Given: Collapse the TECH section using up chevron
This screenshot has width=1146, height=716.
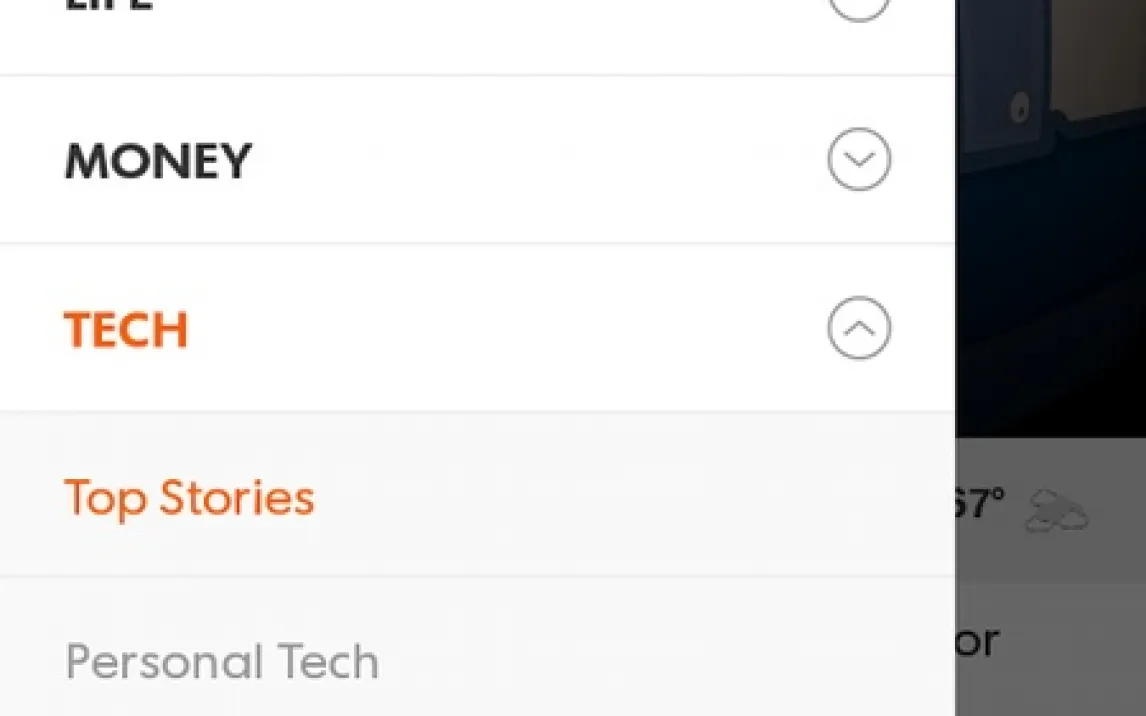Looking at the screenshot, I should click(x=858, y=329).
